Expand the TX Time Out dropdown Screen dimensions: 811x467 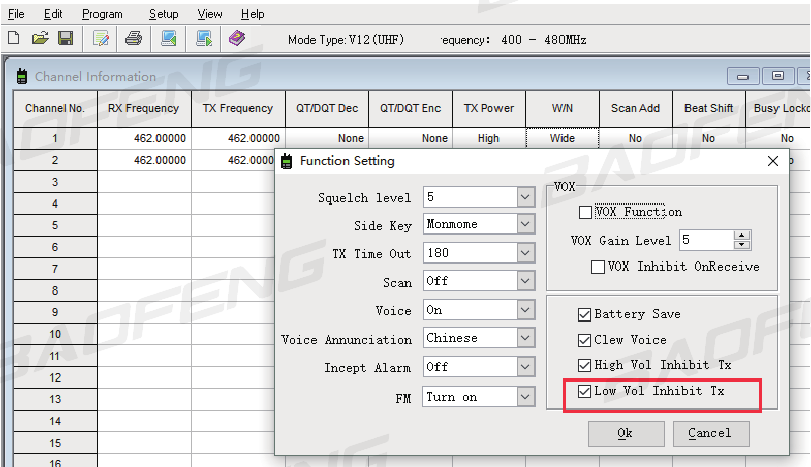(525, 253)
